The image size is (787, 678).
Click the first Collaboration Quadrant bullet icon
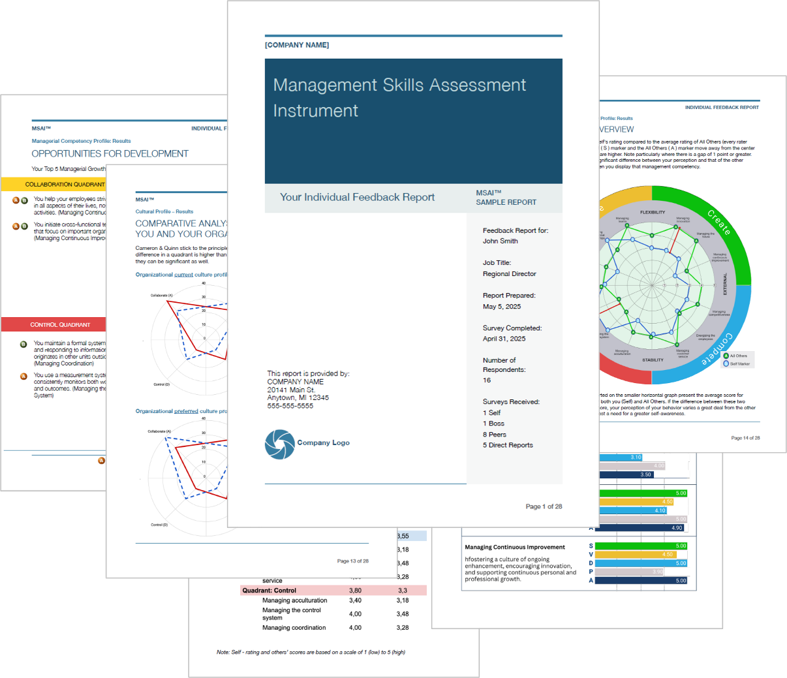[x=17, y=201]
